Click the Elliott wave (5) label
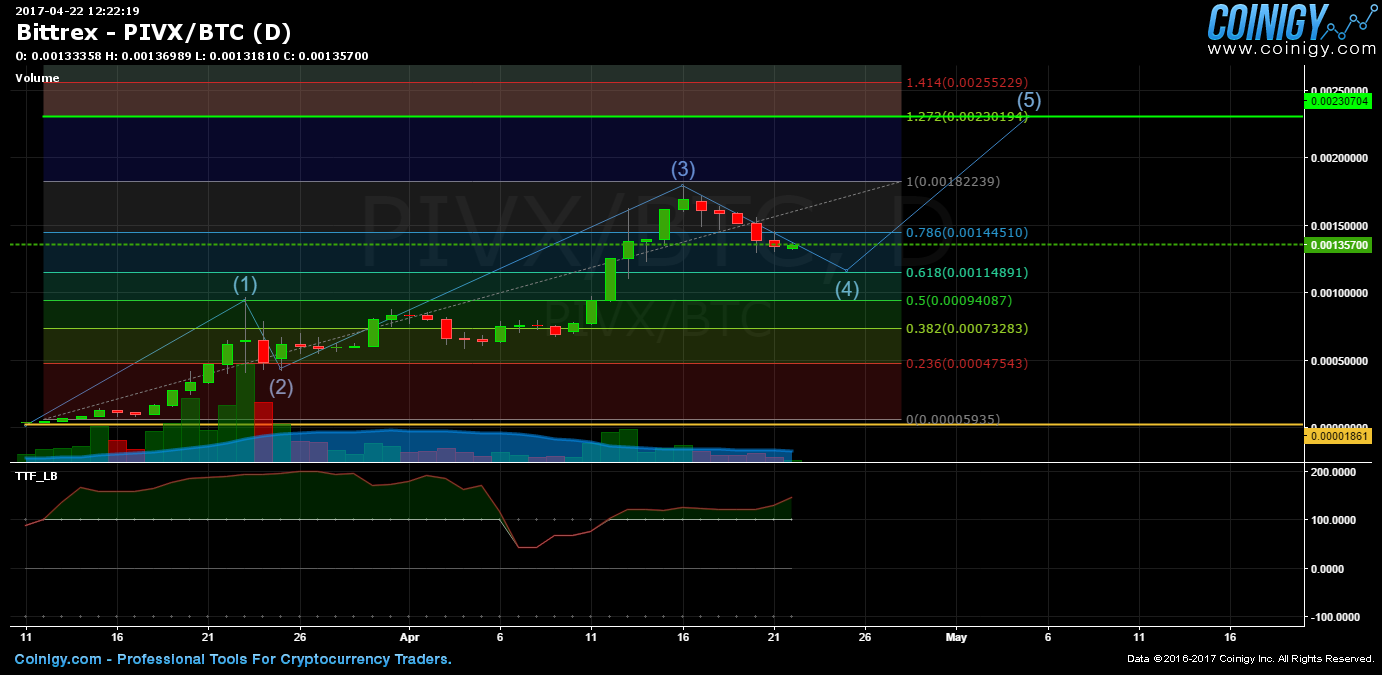The image size is (1382, 675). click(1029, 100)
